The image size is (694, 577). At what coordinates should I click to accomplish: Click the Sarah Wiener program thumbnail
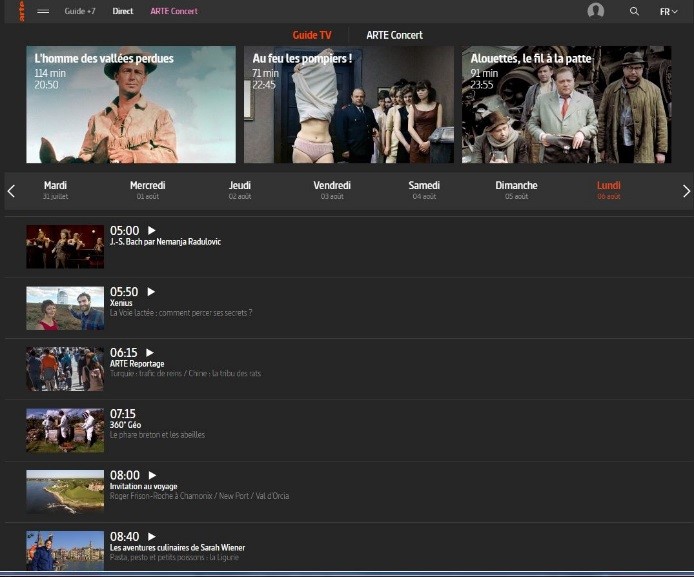[x=65, y=551]
